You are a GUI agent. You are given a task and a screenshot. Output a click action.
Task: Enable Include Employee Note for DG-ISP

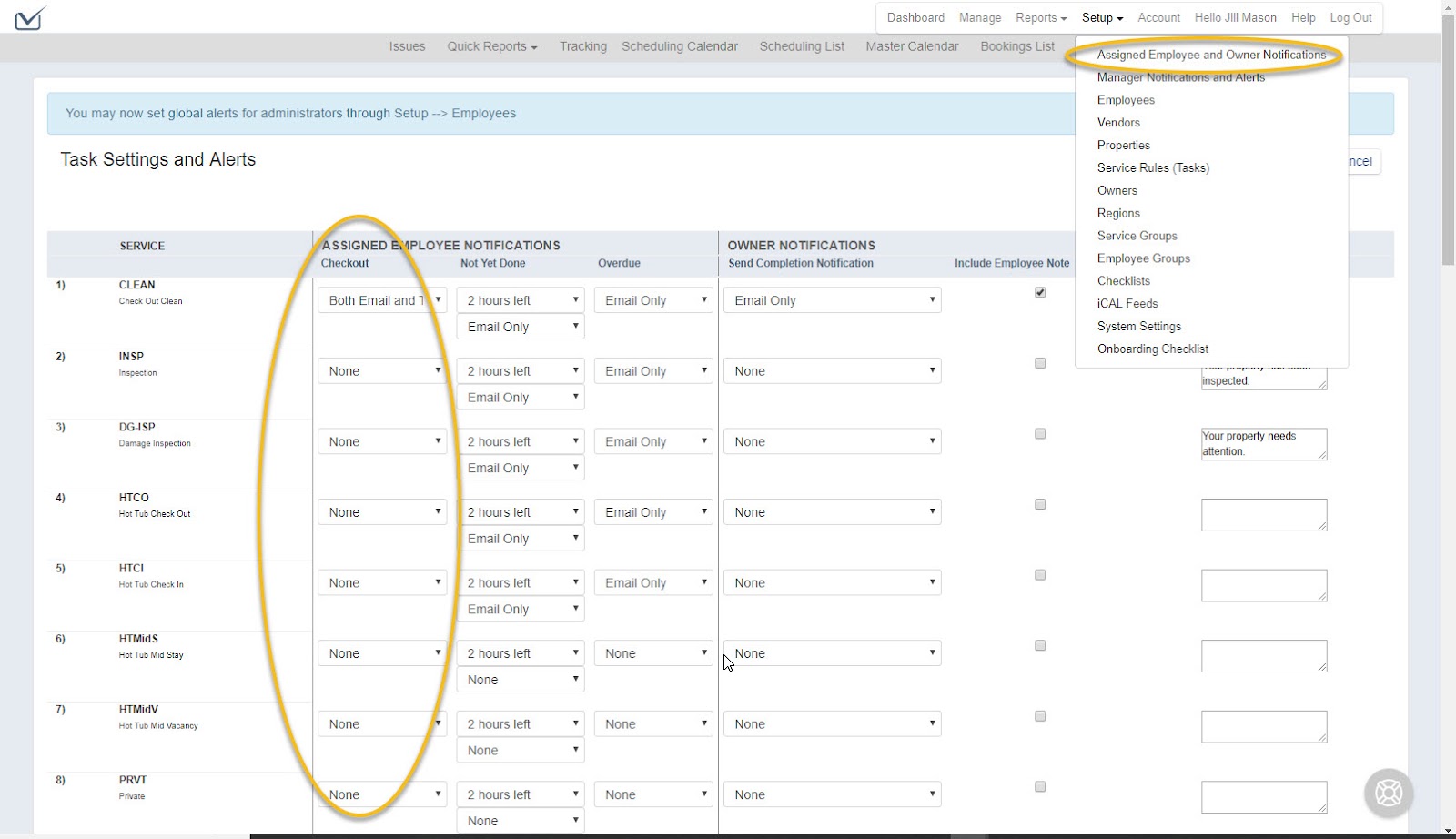[x=1040, y=434]
